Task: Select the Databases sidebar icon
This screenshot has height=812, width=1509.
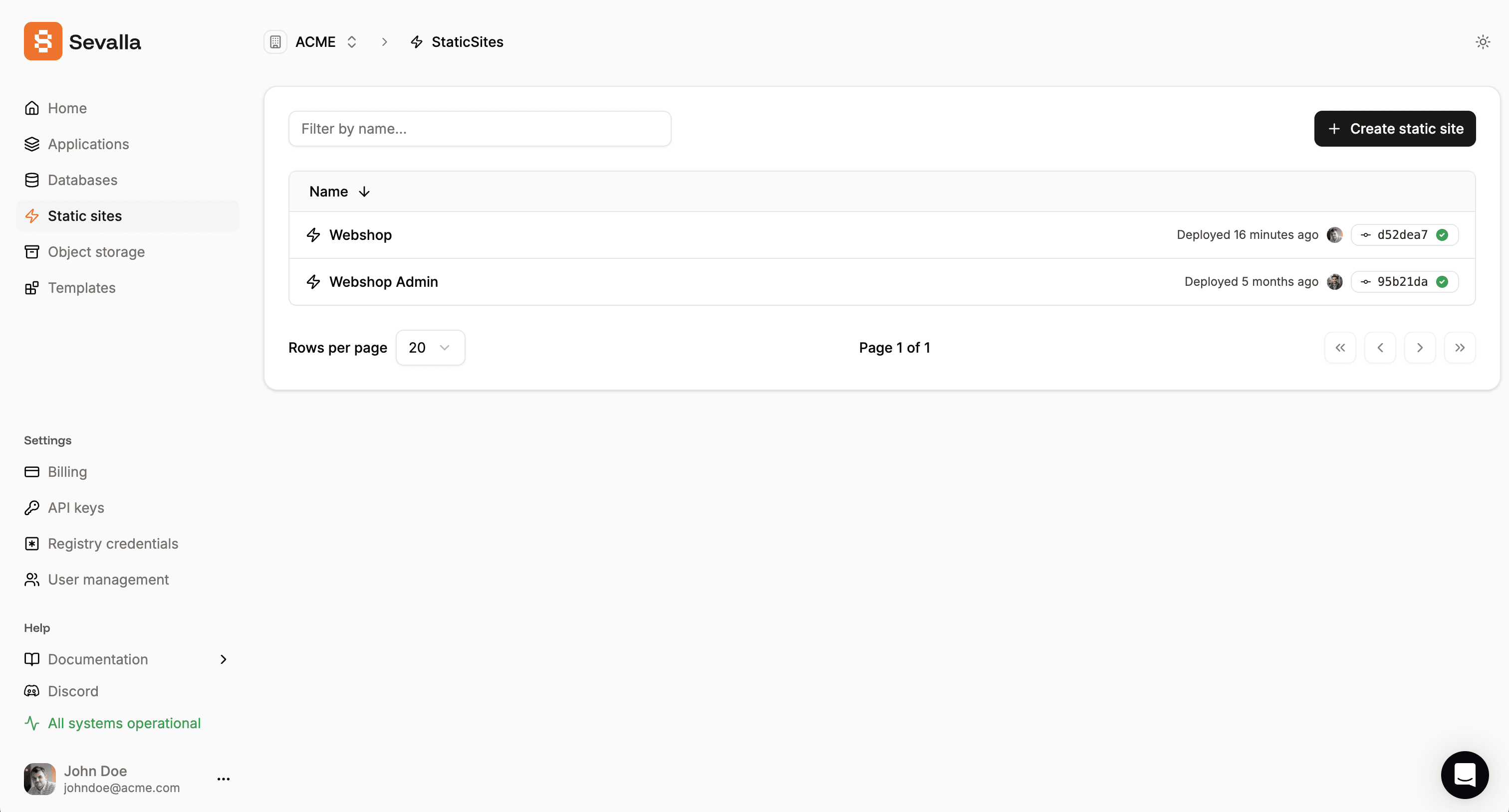Action: pyautogui.click(x=32, y=180)
